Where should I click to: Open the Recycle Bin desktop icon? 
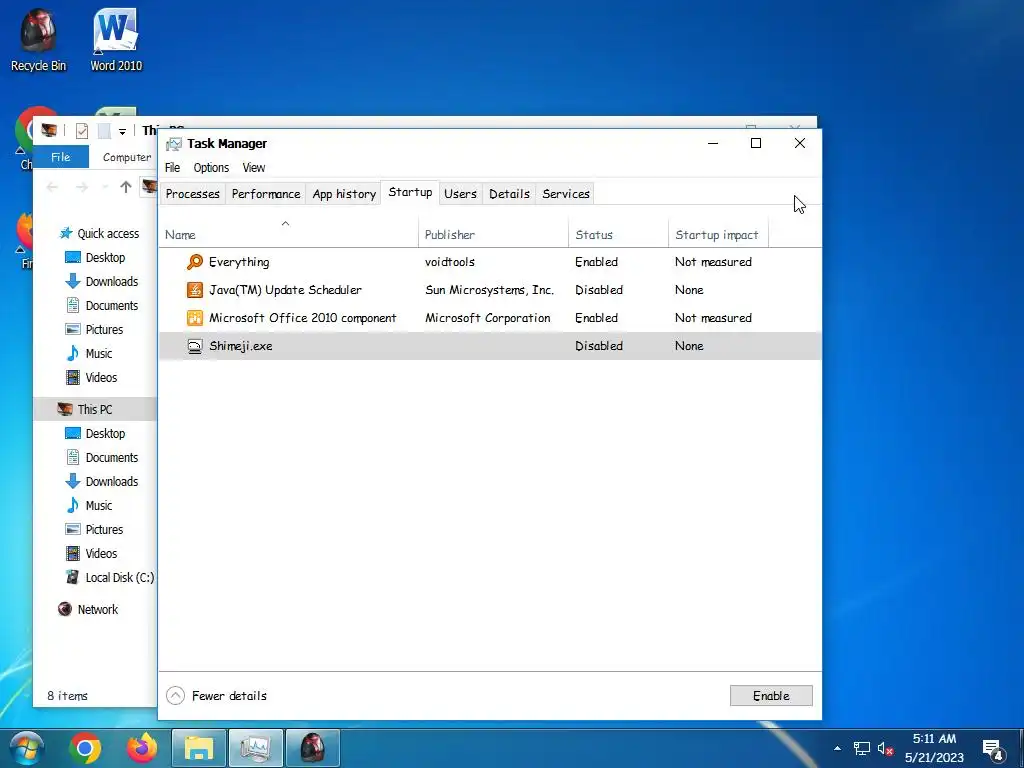pos(38,39)
